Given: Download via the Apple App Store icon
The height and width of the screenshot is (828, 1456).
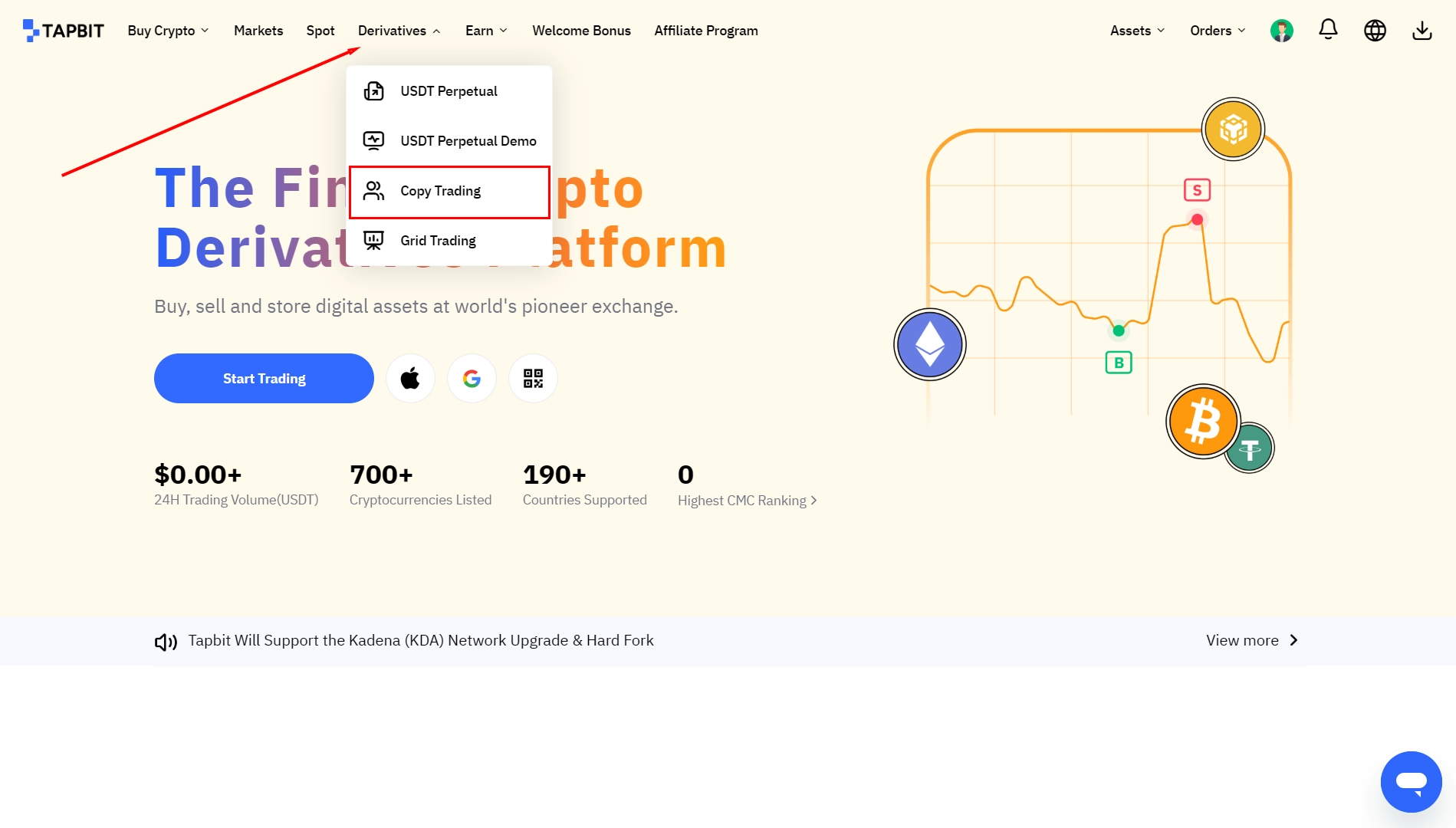Looking at the screenshot, I should (410, 378).
